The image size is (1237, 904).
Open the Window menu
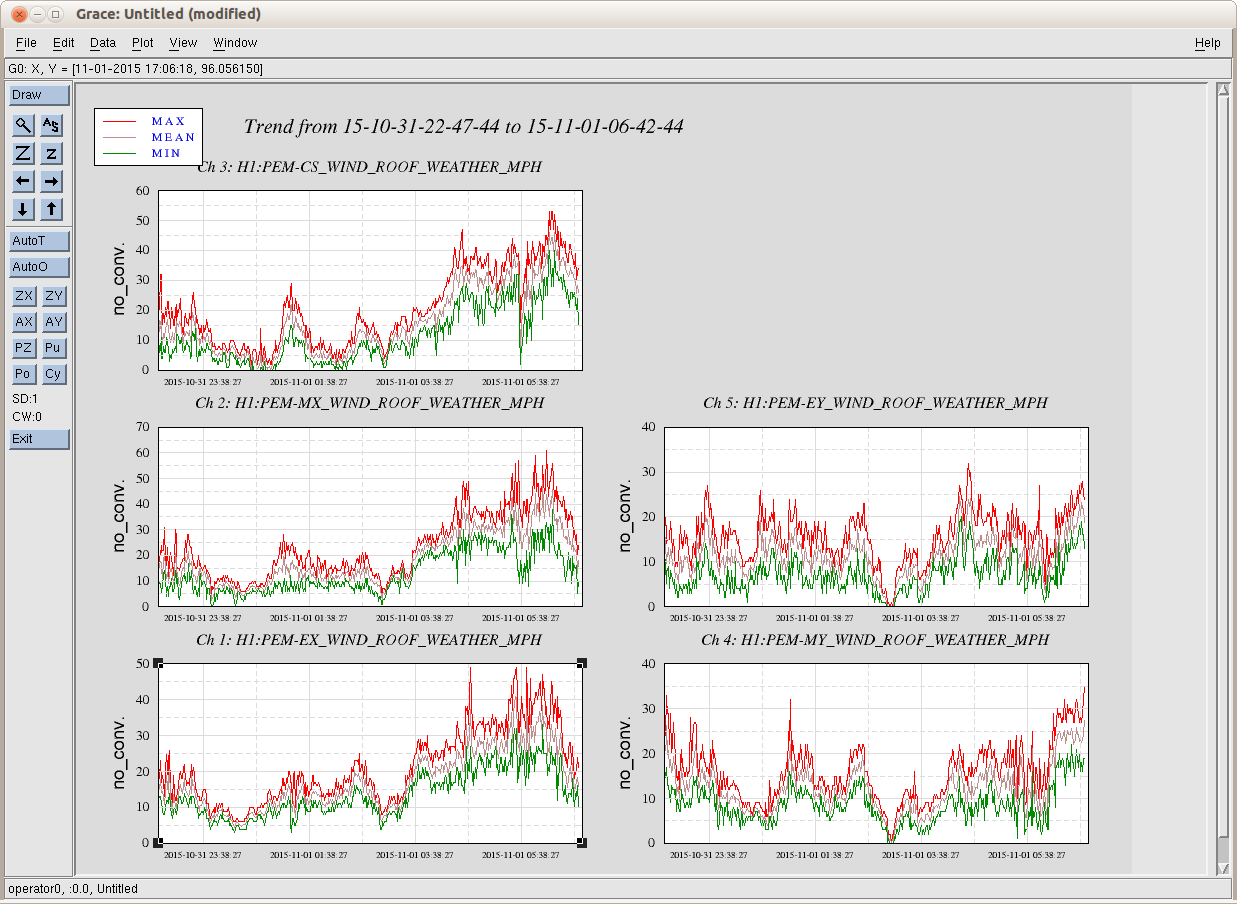pos(235,43)
